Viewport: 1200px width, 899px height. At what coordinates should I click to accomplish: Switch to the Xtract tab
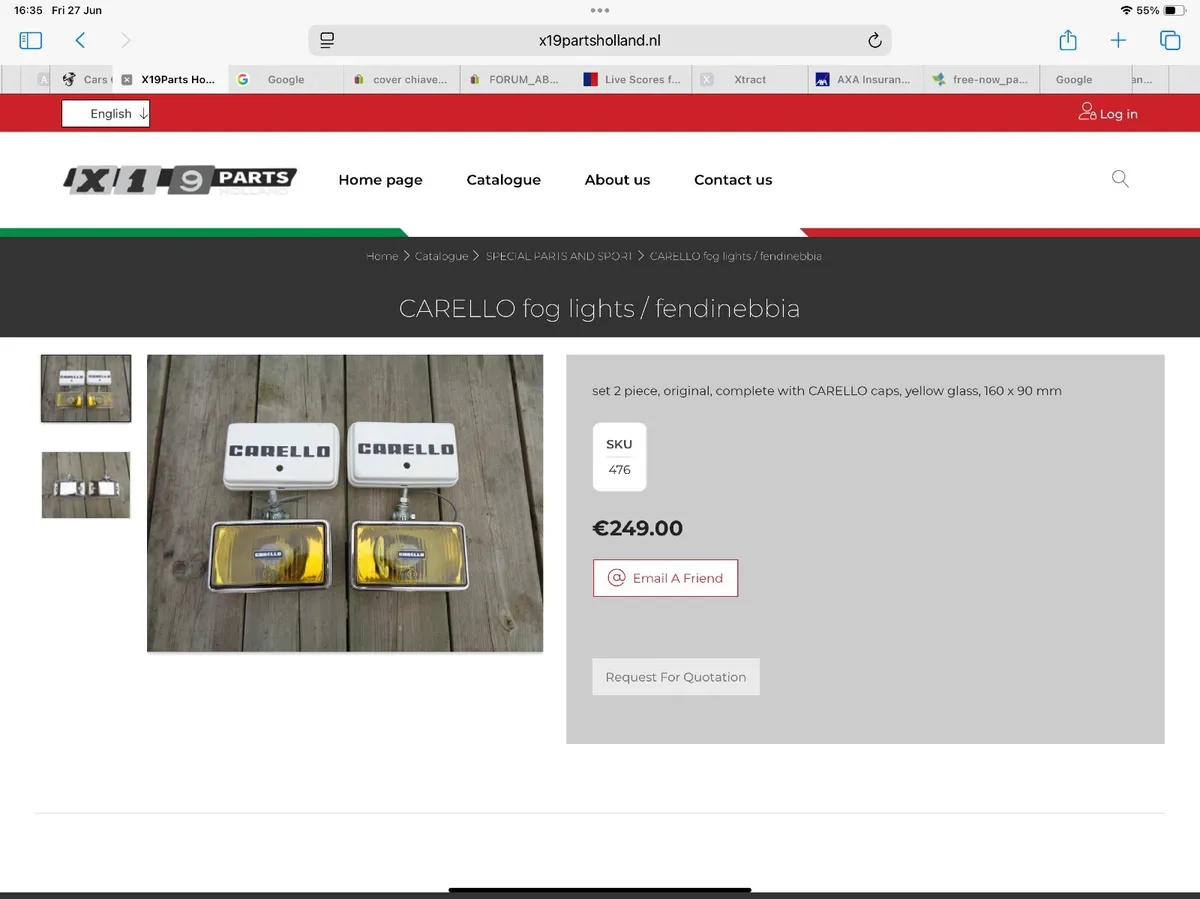coord(750,79)
